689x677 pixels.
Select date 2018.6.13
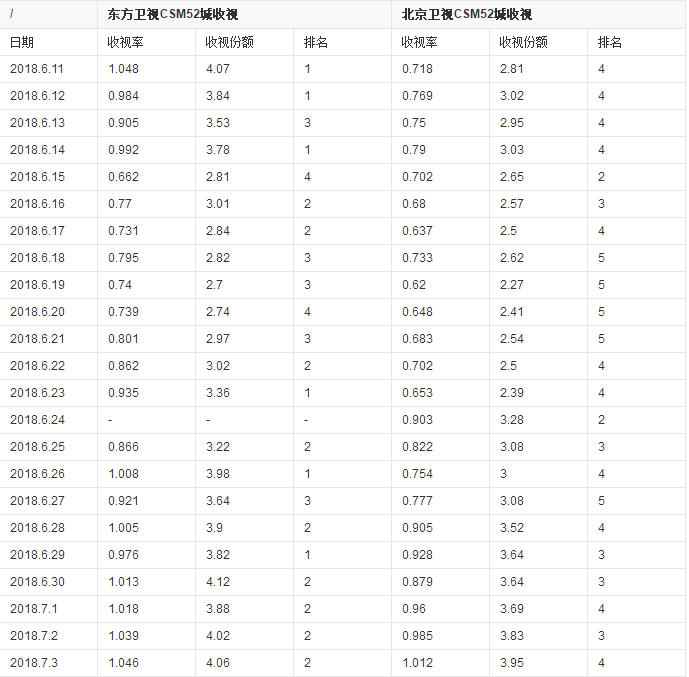click(37, 123)
